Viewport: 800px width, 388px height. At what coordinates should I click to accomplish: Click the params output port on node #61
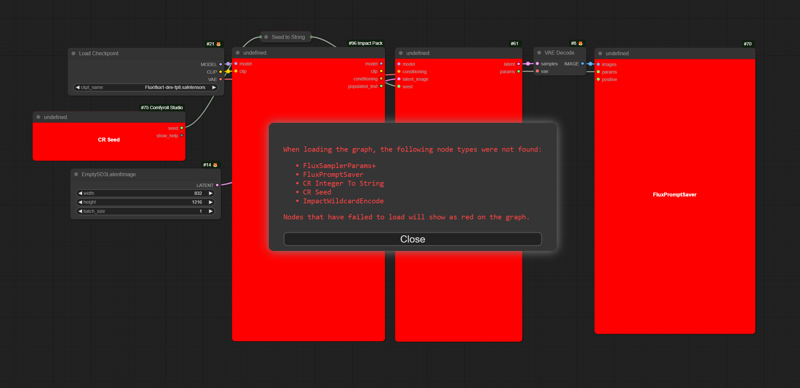(x=518, y=71)
